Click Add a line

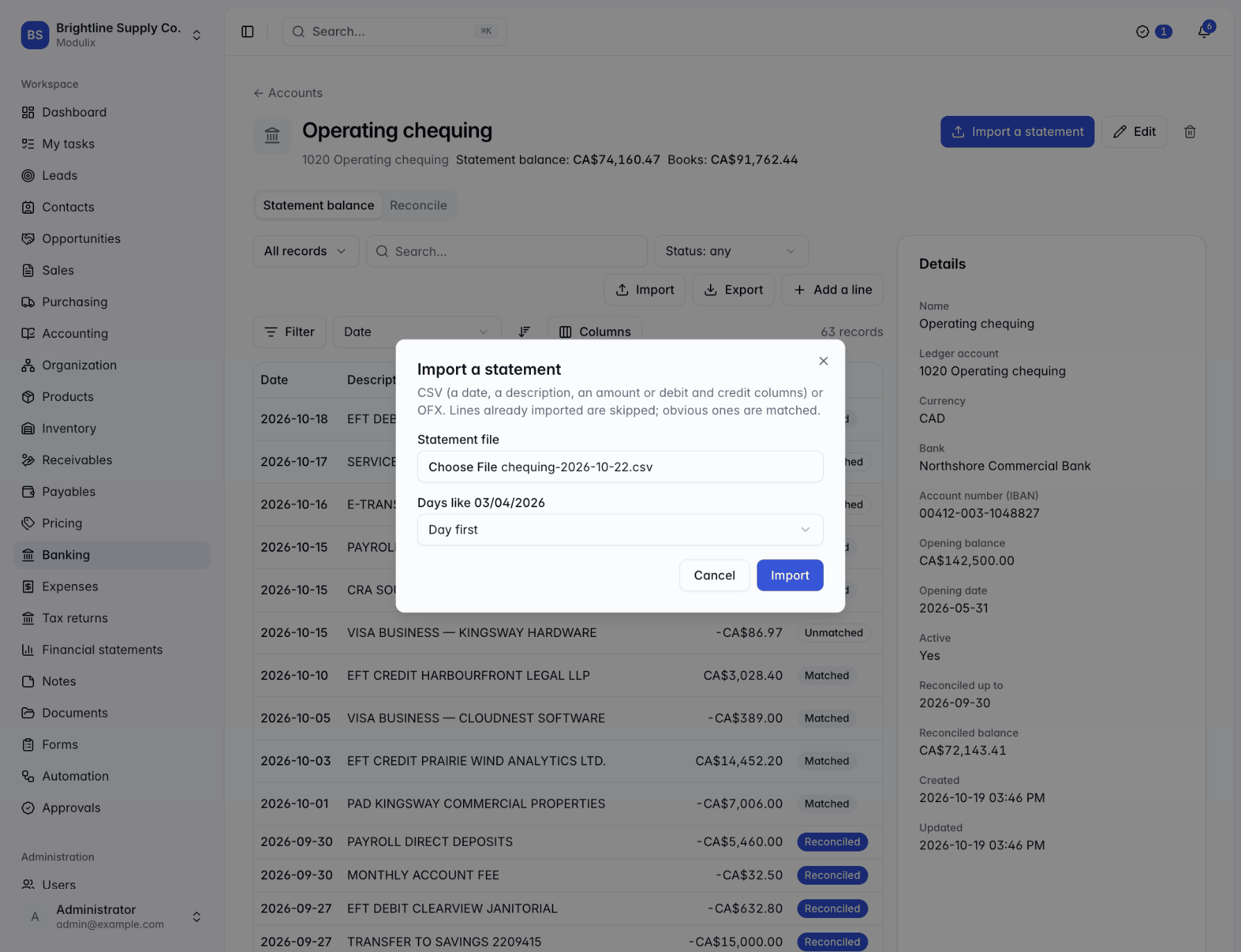tap(832, 290)
